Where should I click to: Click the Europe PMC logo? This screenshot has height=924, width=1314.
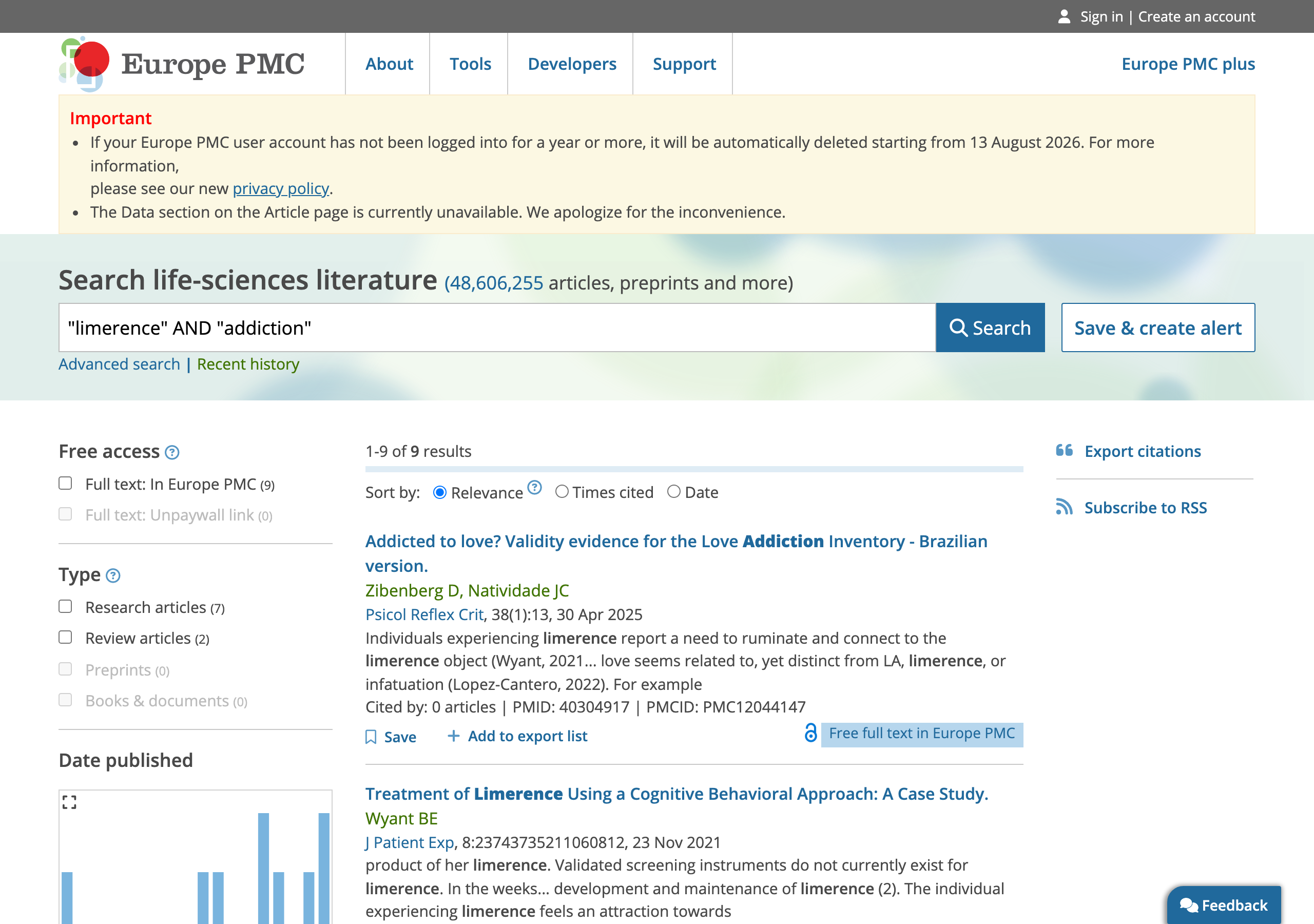(181, 64)
